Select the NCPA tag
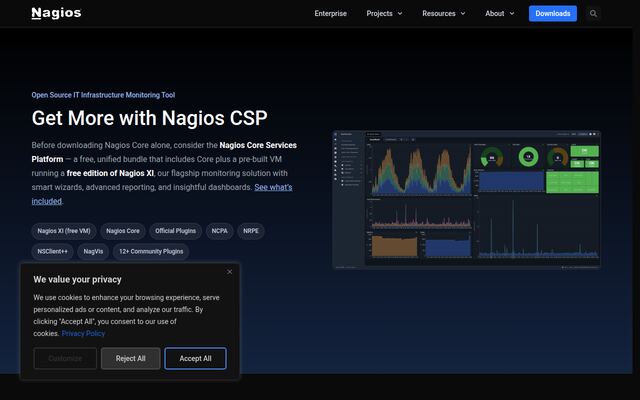The width and height of the screenshot is (640, 400). click(220, 231)
